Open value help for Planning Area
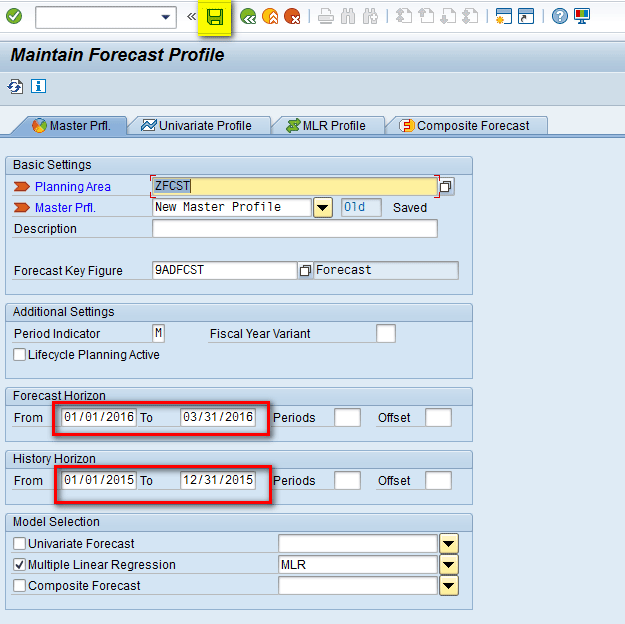625x624 pixels. coord(446,187)
